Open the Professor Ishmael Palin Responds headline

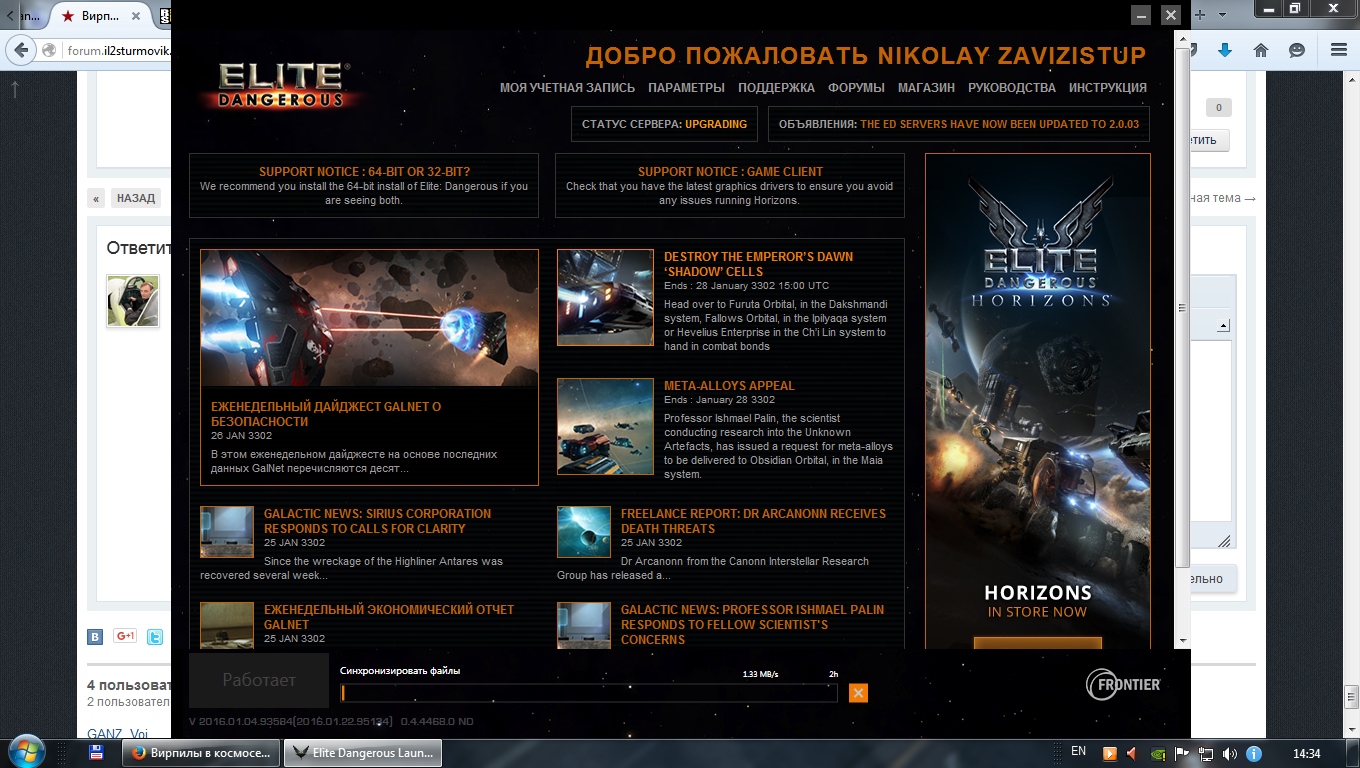753,624
